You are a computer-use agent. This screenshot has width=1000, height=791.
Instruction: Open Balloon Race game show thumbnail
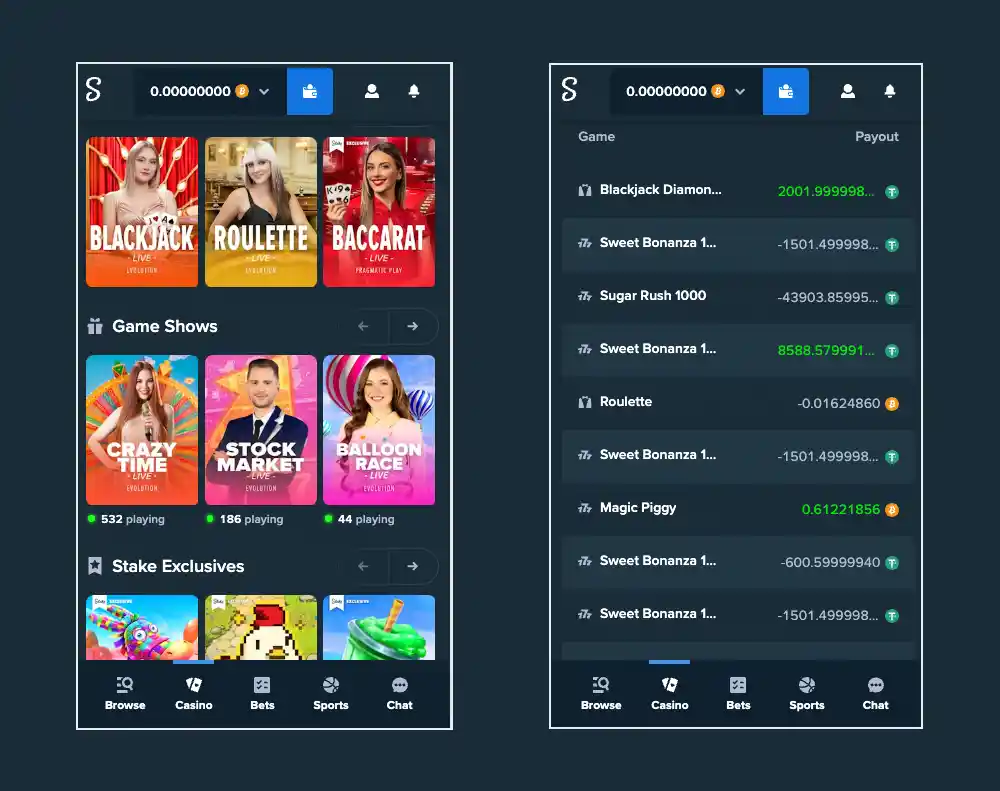tap(379, 430)
